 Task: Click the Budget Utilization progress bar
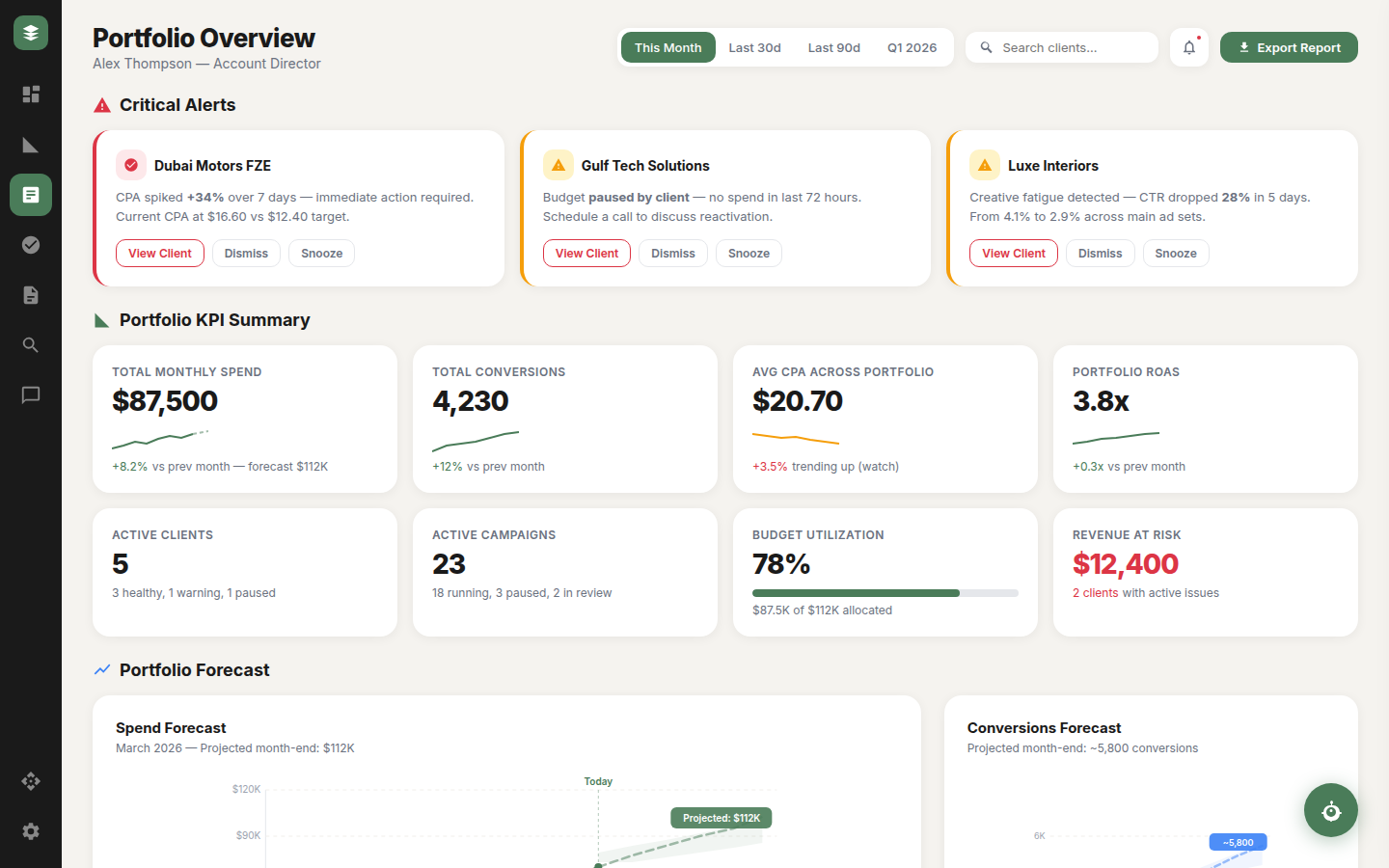(885, 593)
